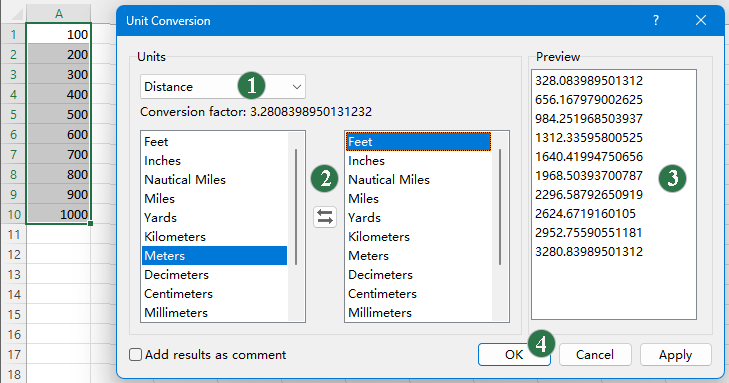Click target units list scrollbar thumb
The width and height of the screenshot is (729, 383).
click(500, 207)
